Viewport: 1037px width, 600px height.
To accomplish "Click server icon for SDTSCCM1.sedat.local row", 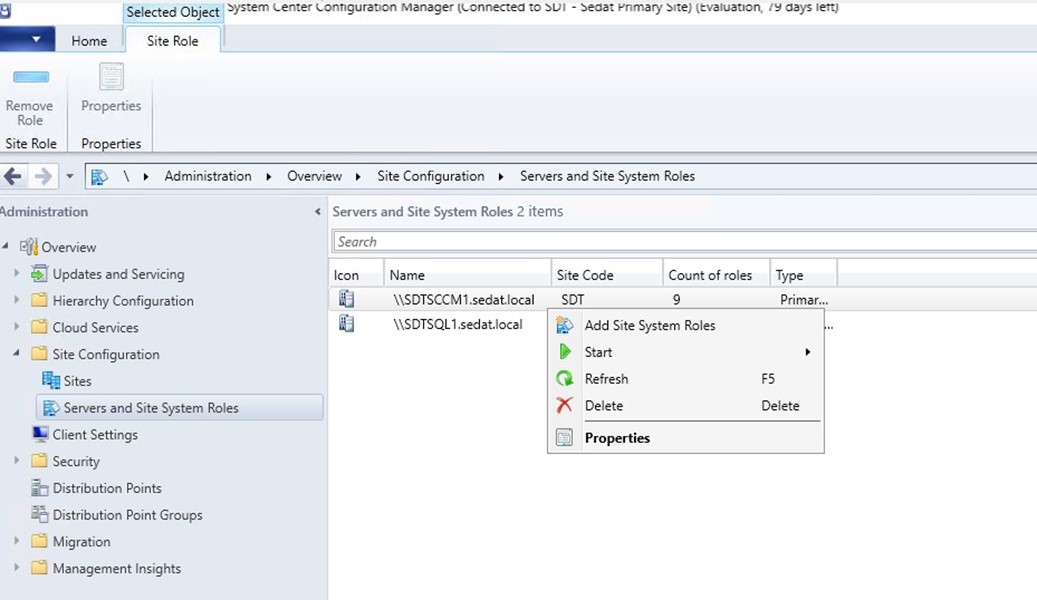I will (347, 299).
